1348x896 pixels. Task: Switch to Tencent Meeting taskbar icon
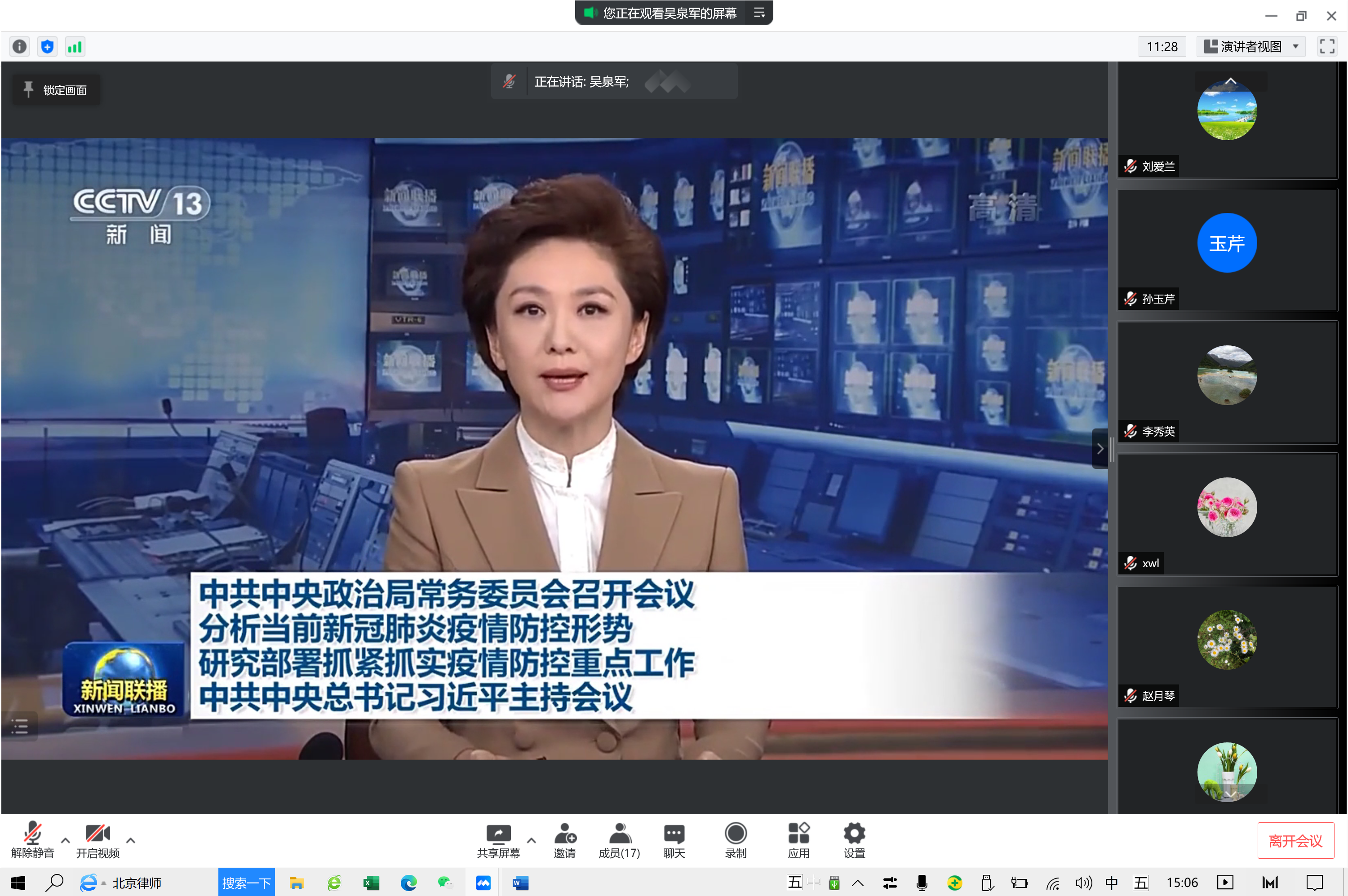coord(483,883)
